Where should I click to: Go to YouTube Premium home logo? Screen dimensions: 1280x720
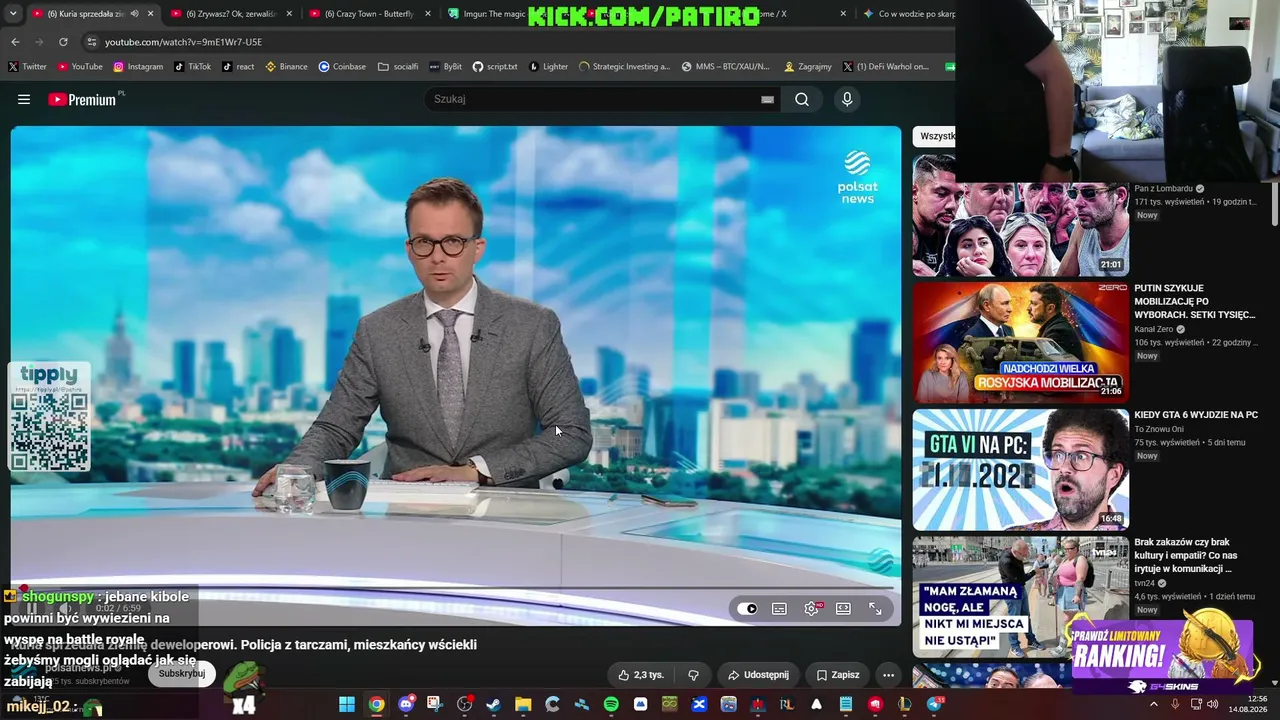84,99
